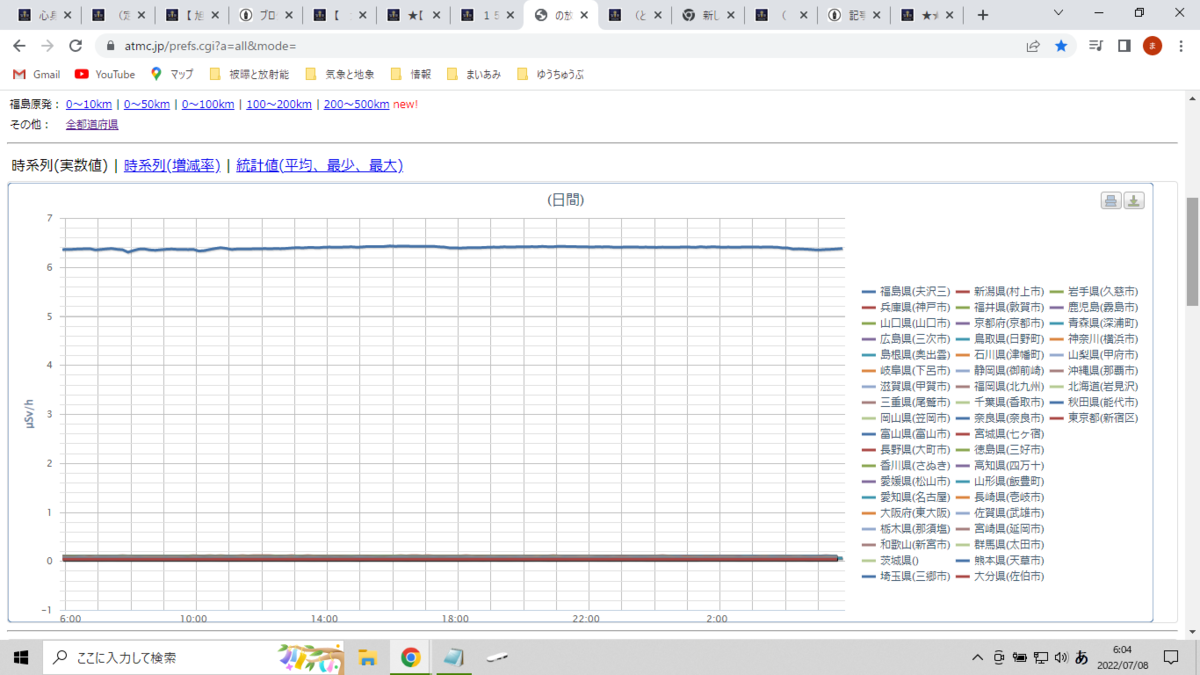Open the Windows Start menu
The height and width of the screenshot is (675, 1200).
(x=19, y=657)
